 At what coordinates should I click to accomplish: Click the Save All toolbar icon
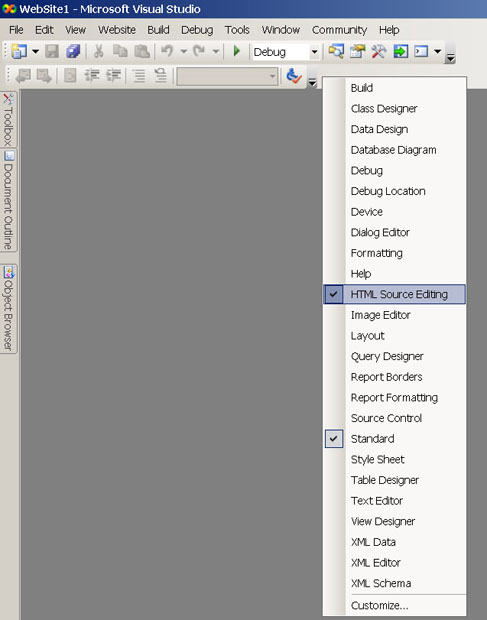[x=73, y=51]
